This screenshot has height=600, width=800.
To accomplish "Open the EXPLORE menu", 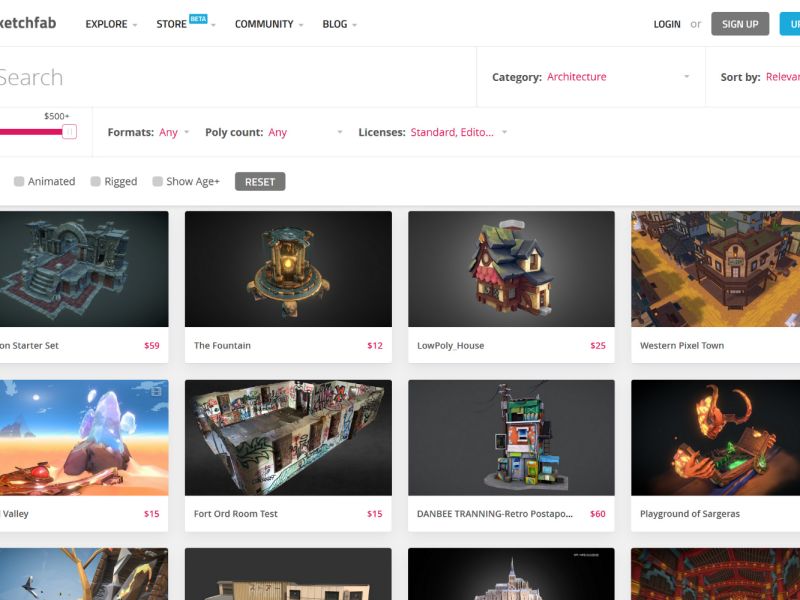I will pyautogui.click(x=111, y=24).
